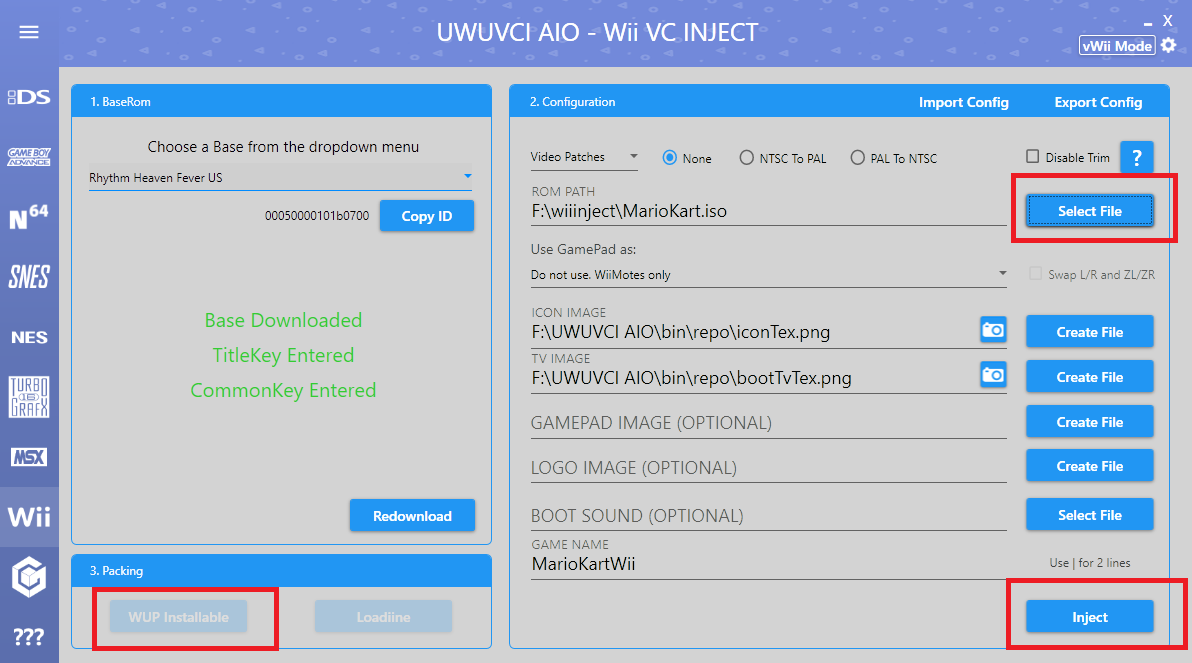Click Create File for GAMEPAD IMAGE

(x=1089, y=421)
